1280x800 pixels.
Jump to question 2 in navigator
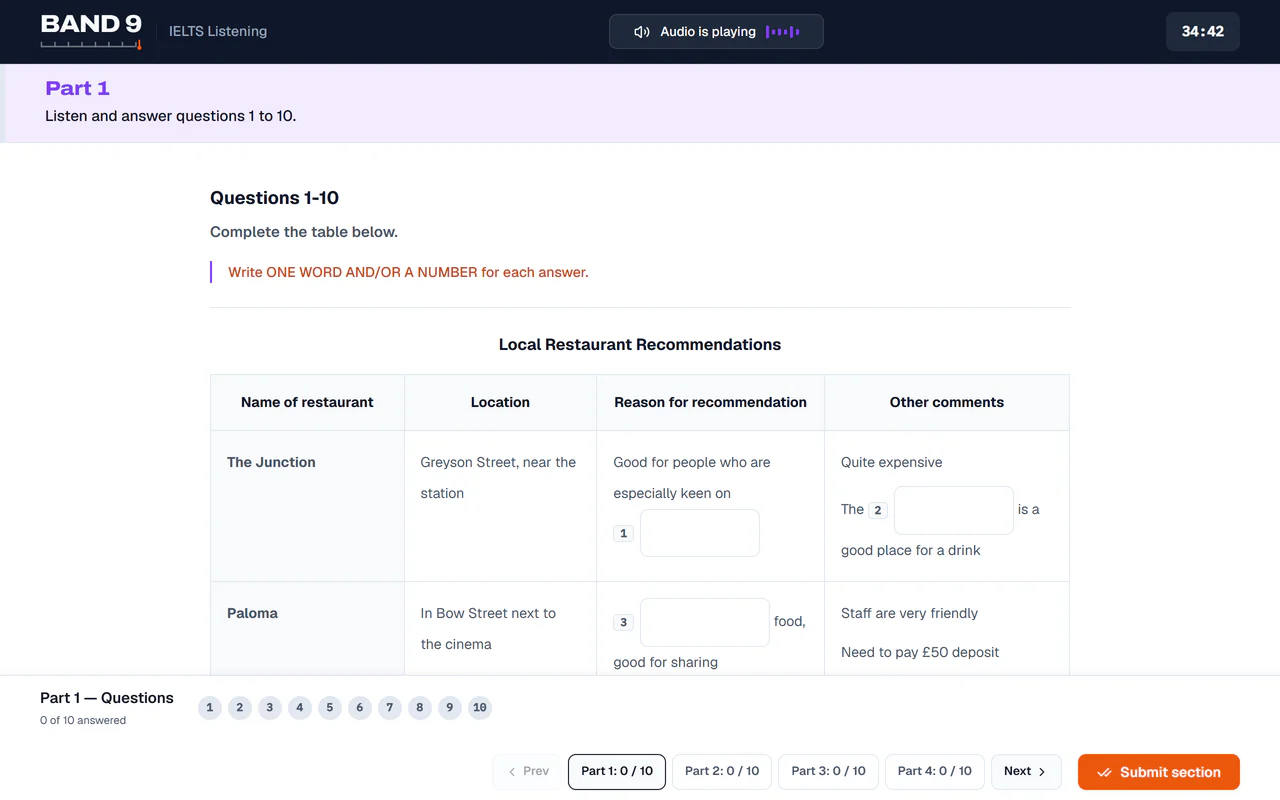pos(239,708)
